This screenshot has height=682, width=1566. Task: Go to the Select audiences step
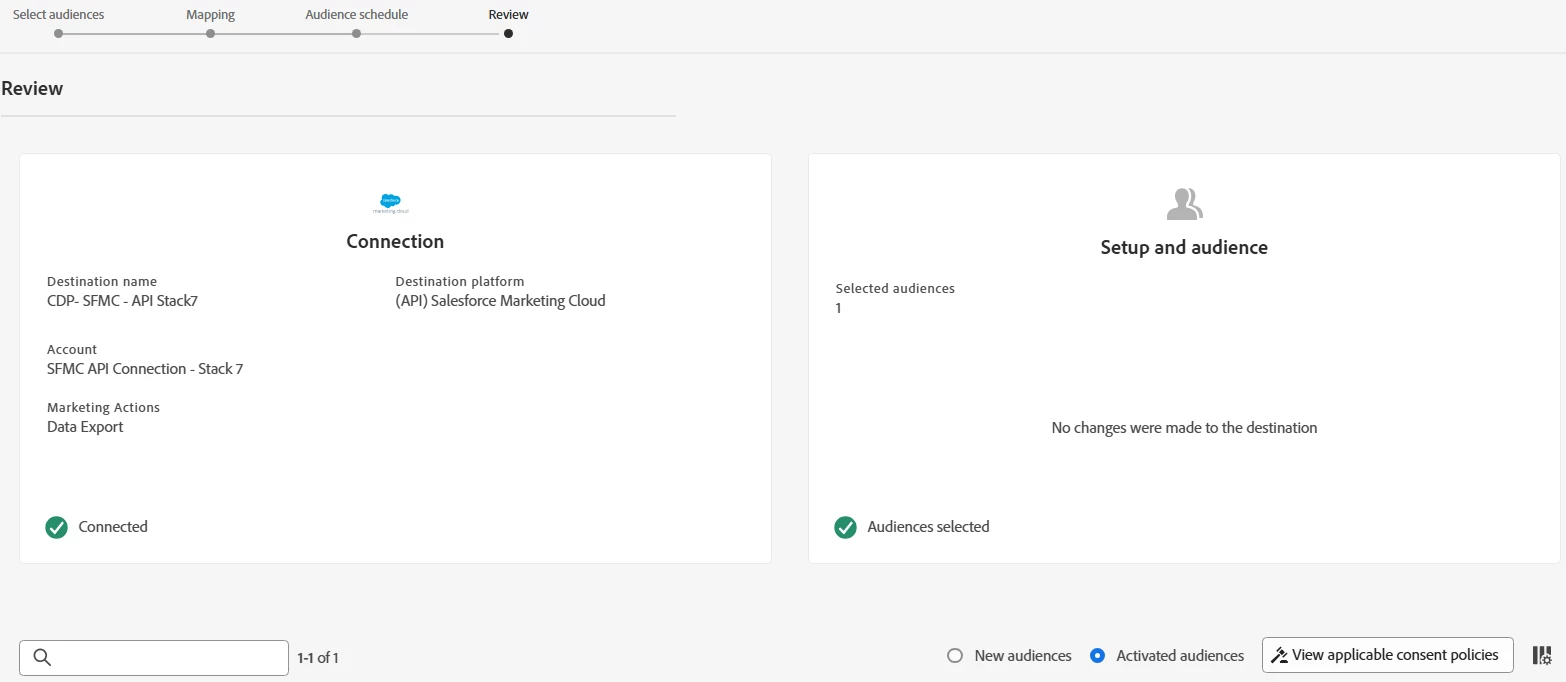[x=58, y=15]
